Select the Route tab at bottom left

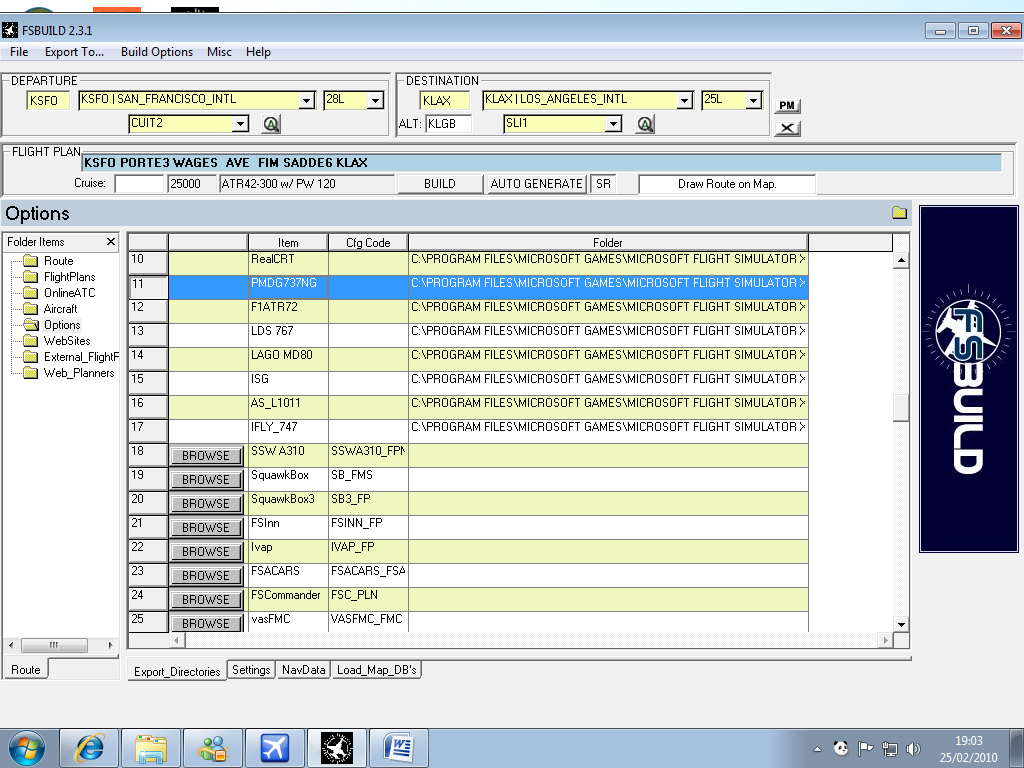[26, 670]
